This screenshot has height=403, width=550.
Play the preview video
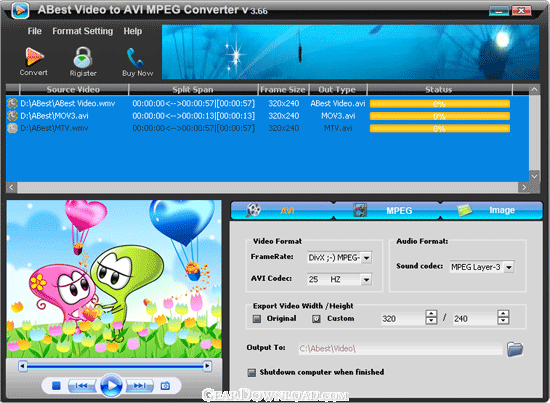(112, 385)
